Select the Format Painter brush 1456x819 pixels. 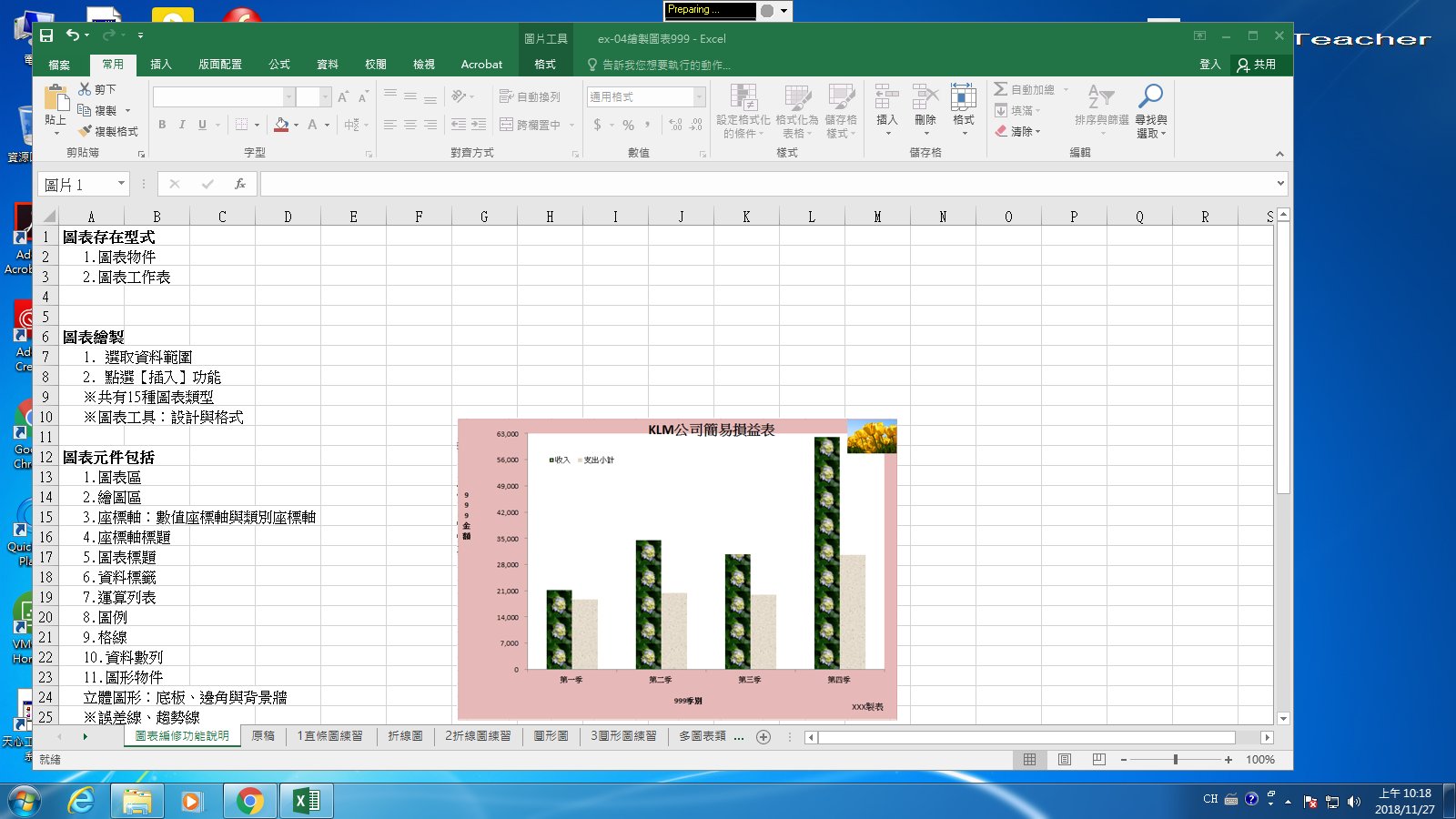point(107,131)
